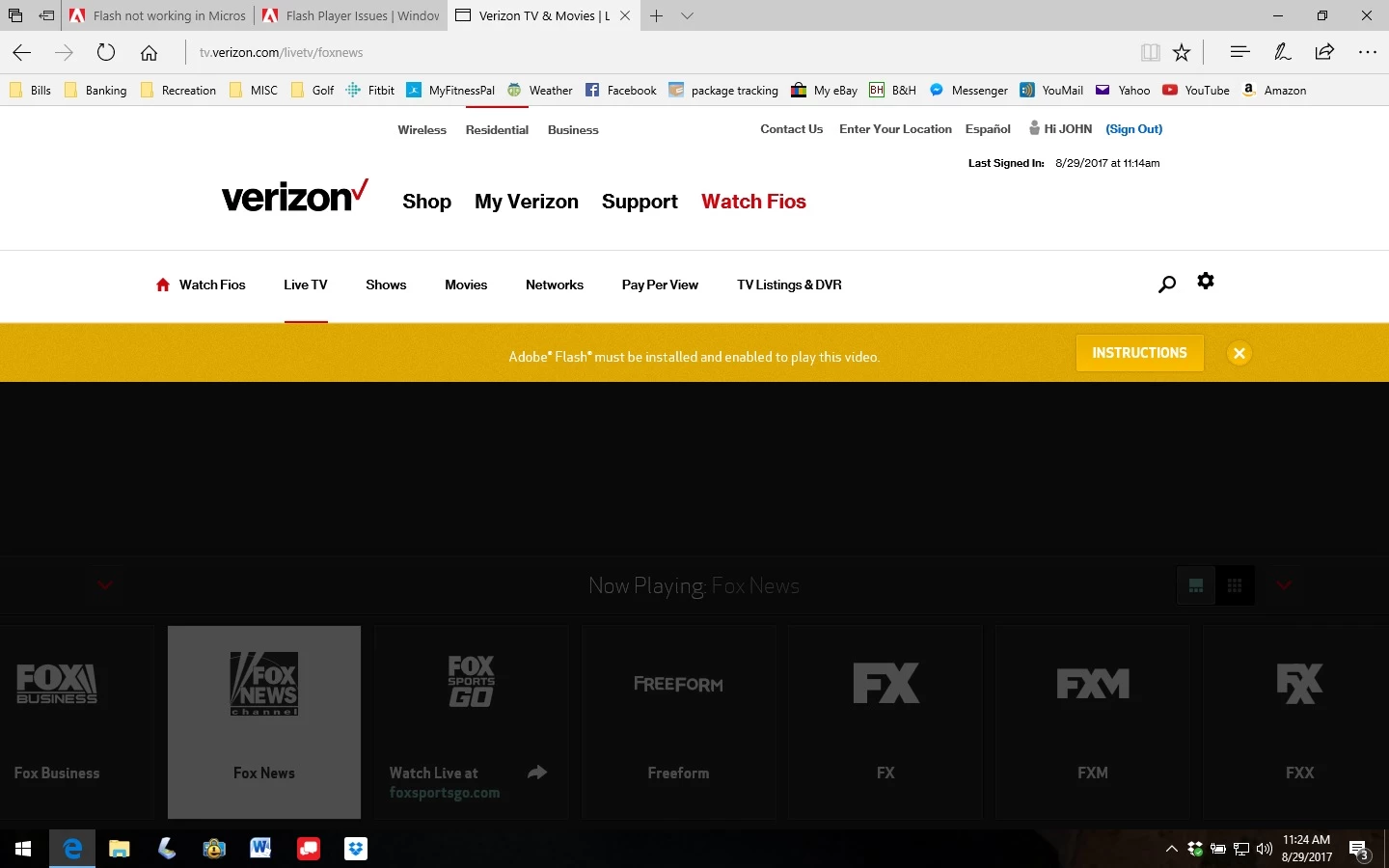Open My Verizon menu

click(x=527, y=202)
